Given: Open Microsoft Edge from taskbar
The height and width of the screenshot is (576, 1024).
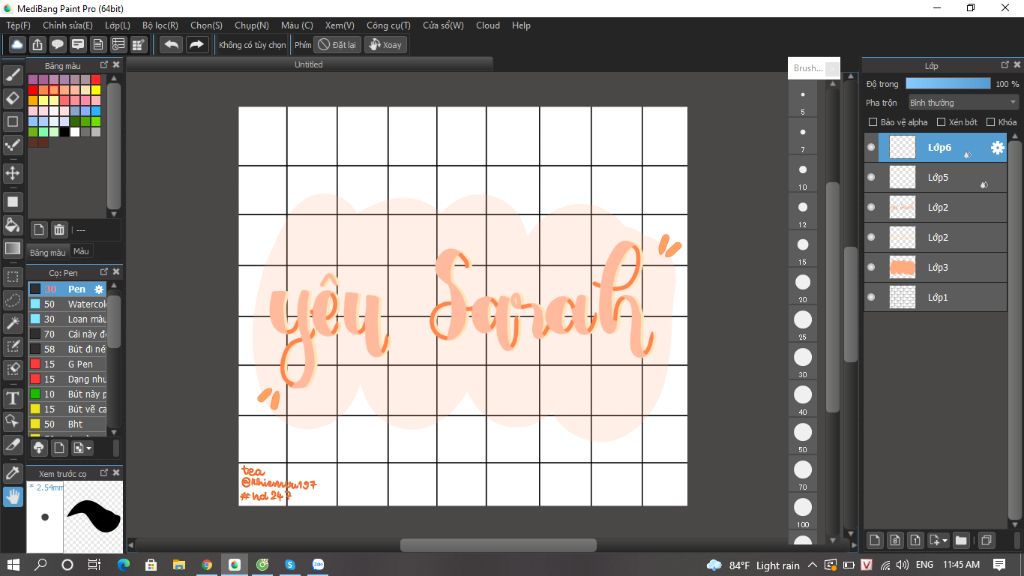Looking at the screenshot, I should (x=123, y=565).
